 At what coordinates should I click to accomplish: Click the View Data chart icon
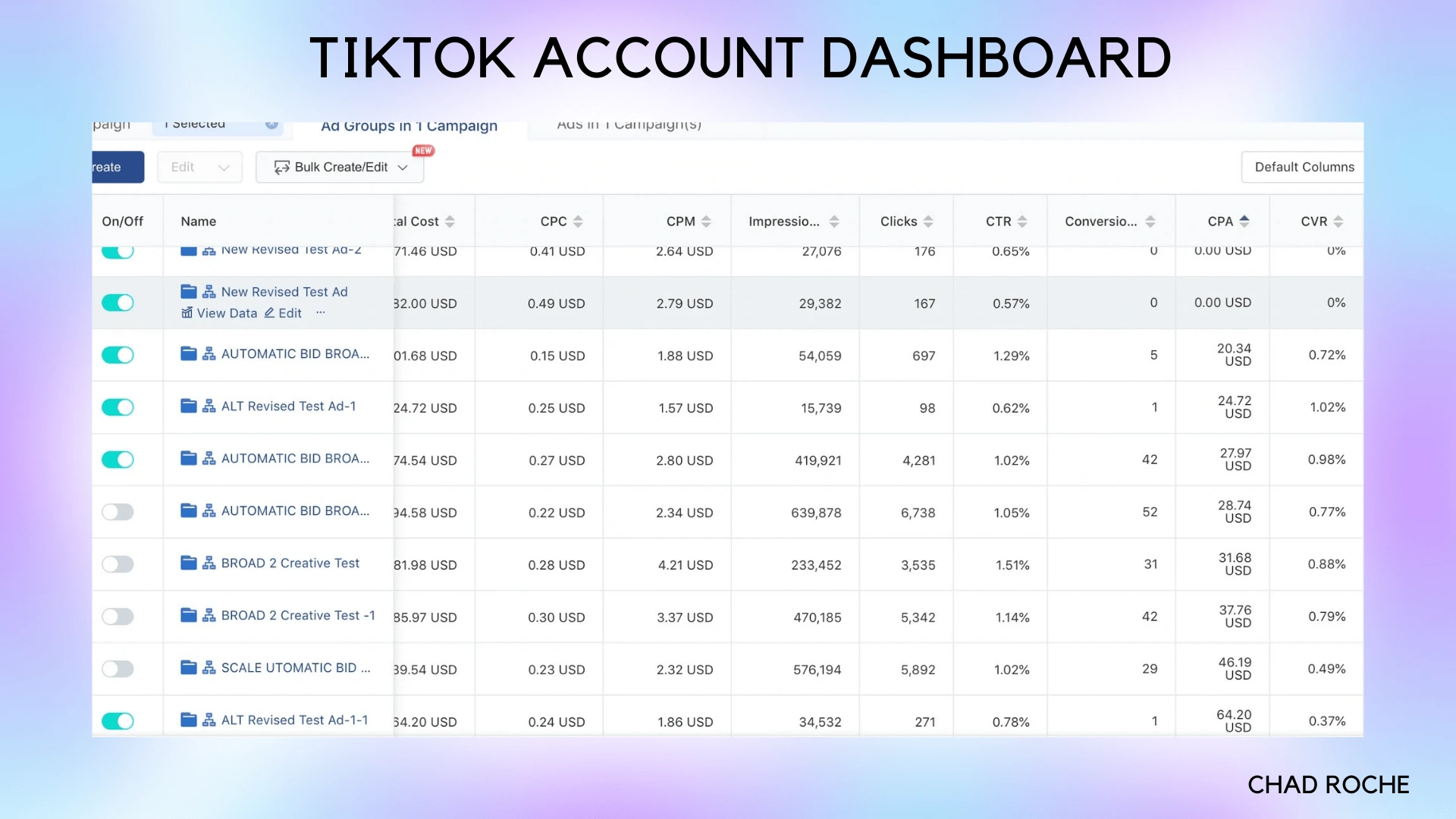[x=187, y=313]
